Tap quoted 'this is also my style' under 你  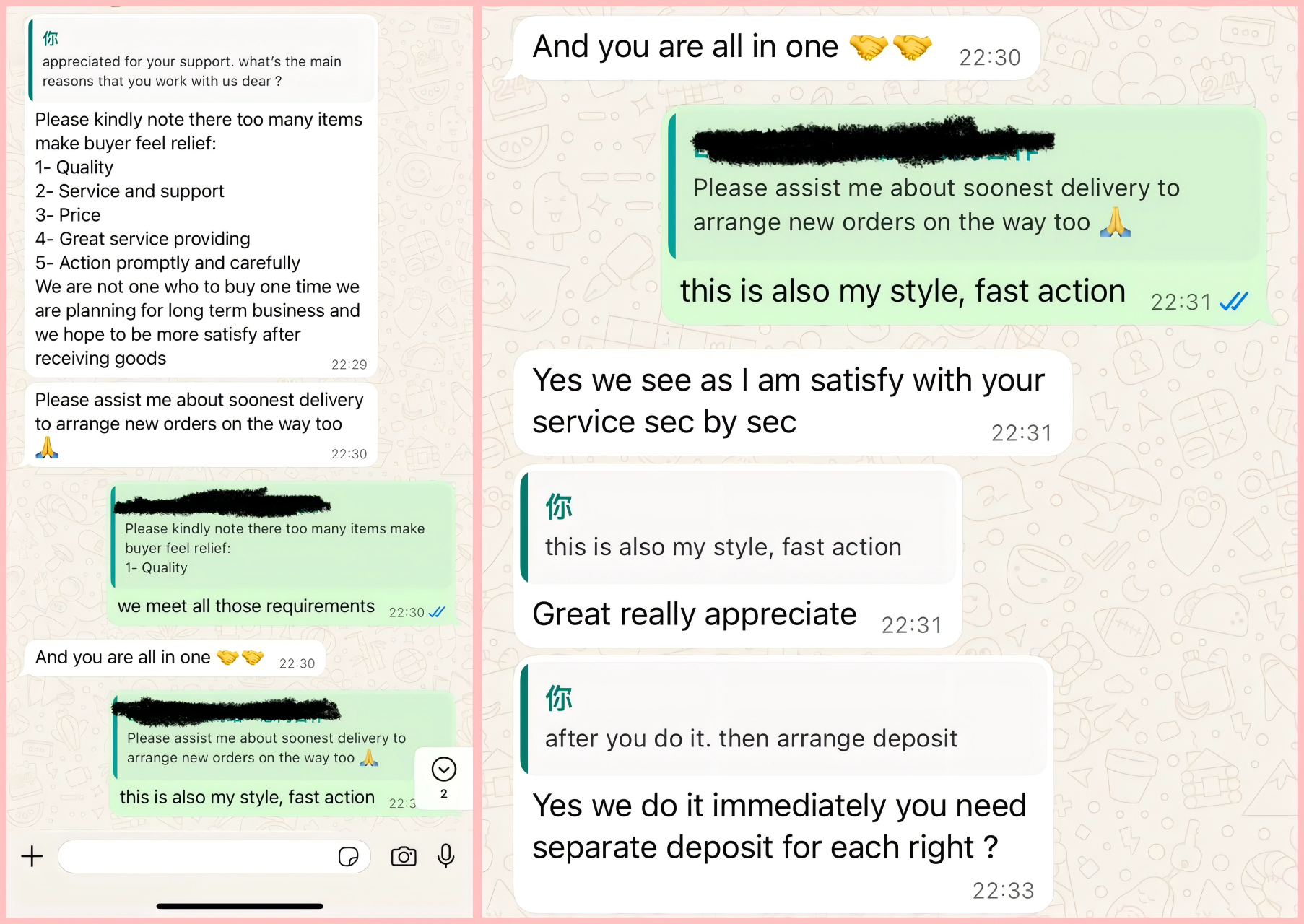coord(738,527)
